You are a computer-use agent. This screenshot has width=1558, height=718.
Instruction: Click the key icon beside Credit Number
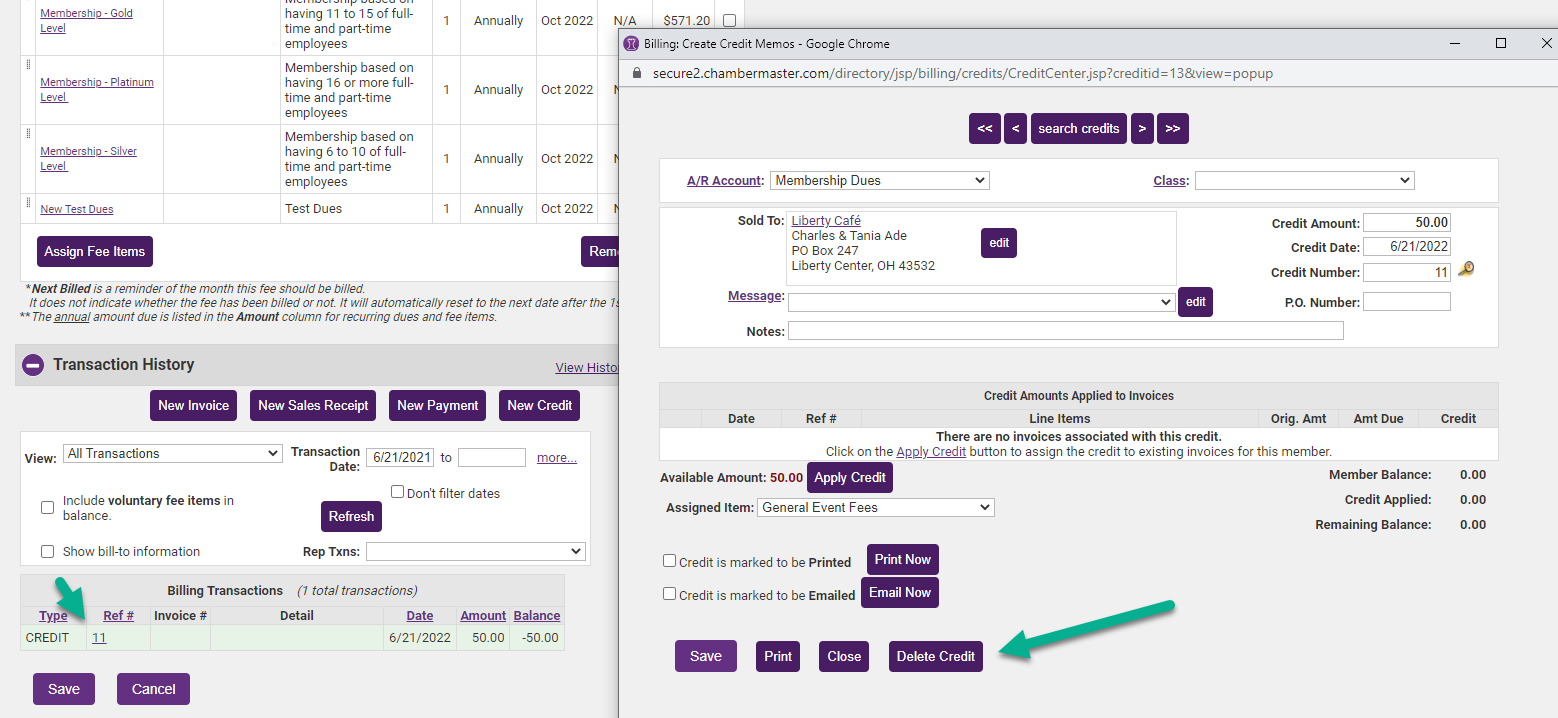coord(1466,270)
